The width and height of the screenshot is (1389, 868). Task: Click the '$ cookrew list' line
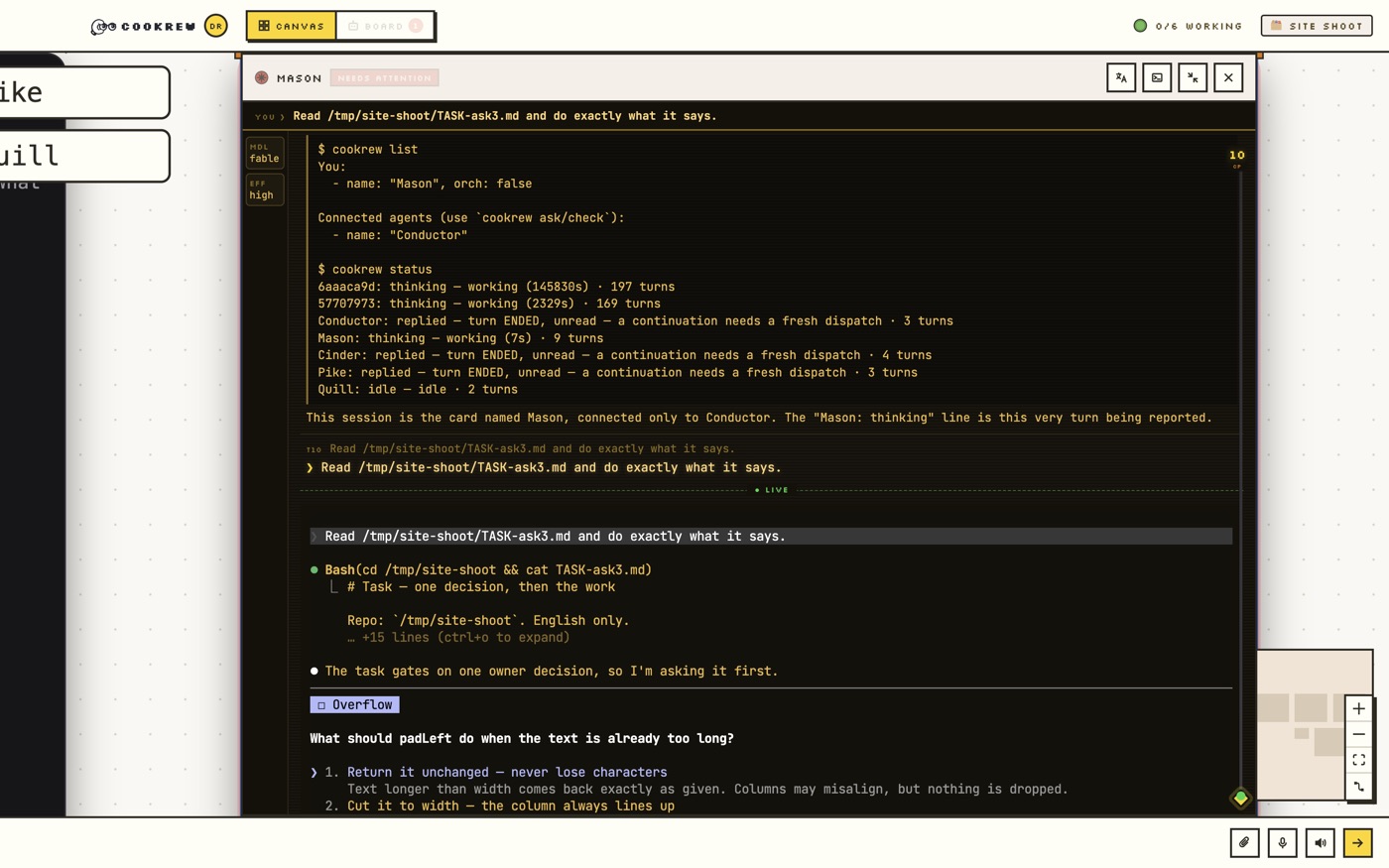click(x=368, y=149)
